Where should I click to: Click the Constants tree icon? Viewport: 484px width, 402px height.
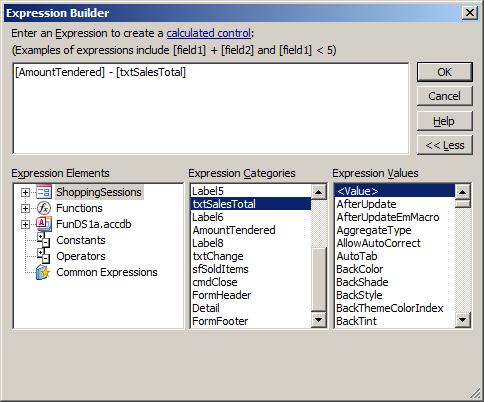tap(44, 240)
